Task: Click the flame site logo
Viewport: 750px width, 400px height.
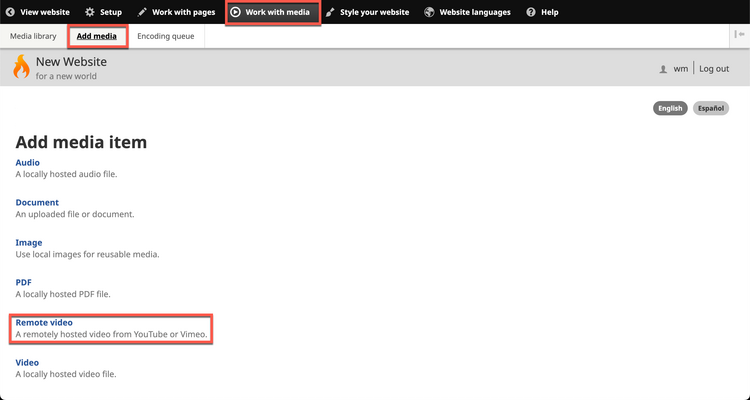Action: coord(21,67)
